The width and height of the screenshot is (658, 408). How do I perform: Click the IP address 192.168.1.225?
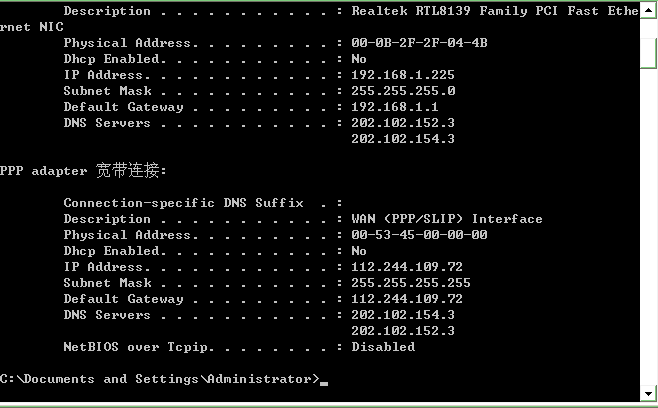pos(403,75)
